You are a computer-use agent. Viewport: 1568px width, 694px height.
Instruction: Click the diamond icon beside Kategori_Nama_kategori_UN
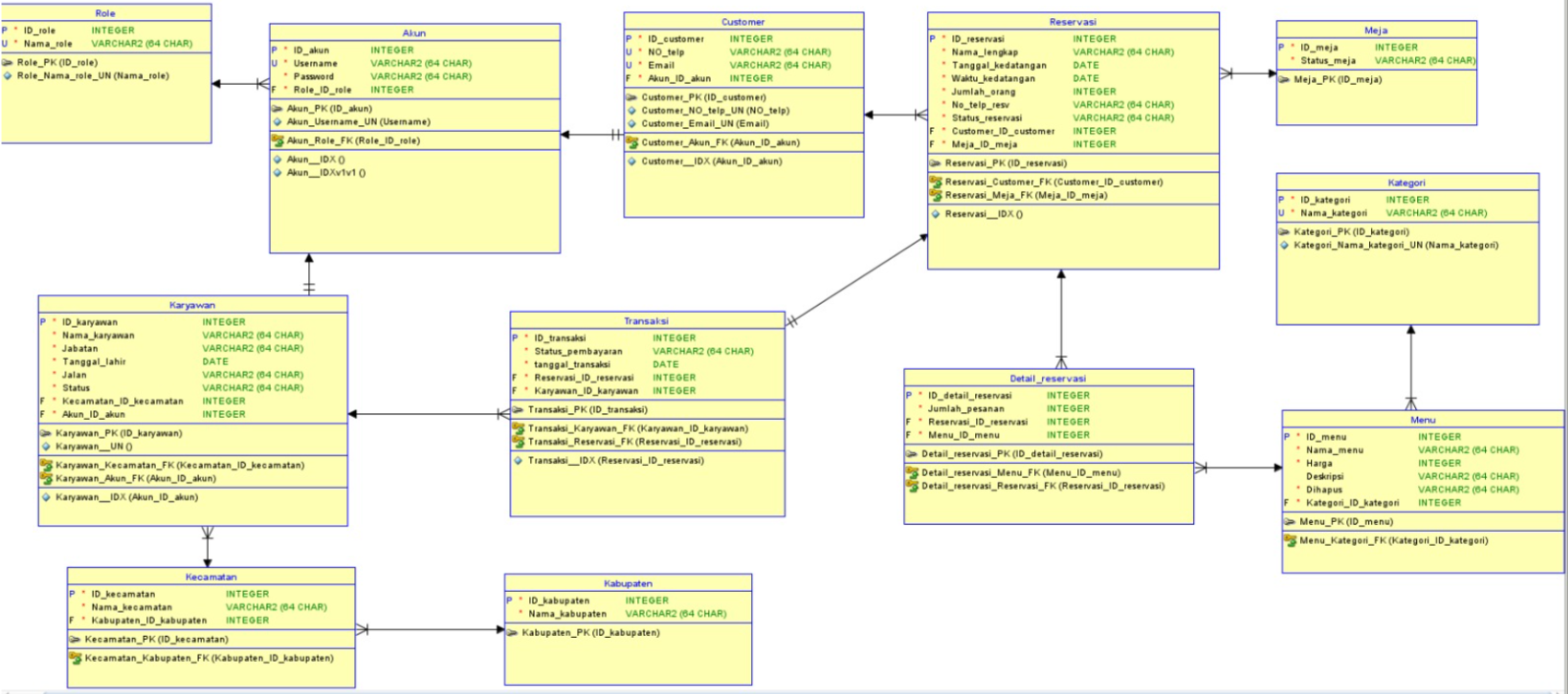point(1284,246)
